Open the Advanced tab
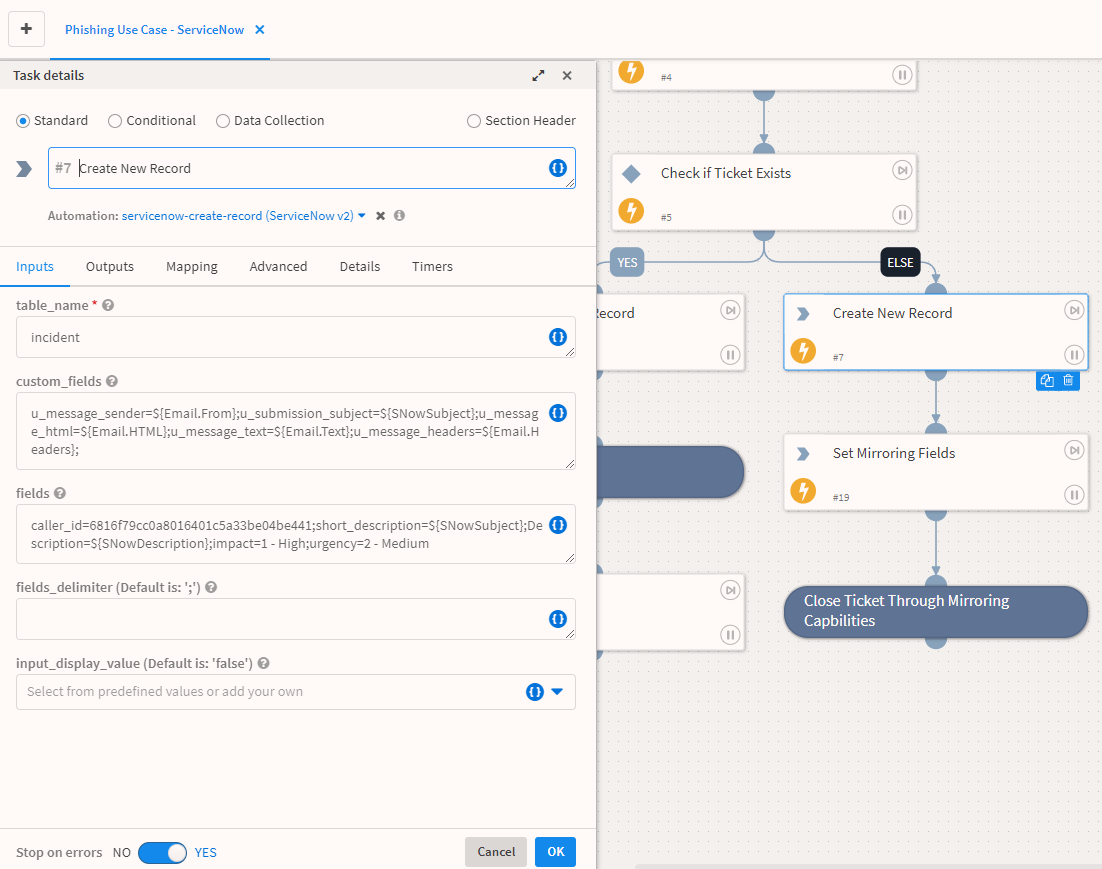Screen dimensions: 1102x869 pyautogui.click(x=278, y=266)
